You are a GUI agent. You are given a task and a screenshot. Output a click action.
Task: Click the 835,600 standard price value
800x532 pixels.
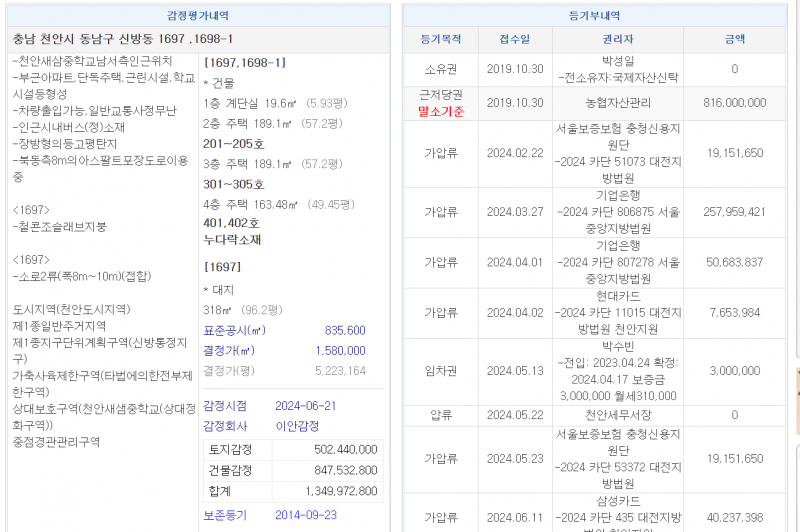(x=345, y=330)
